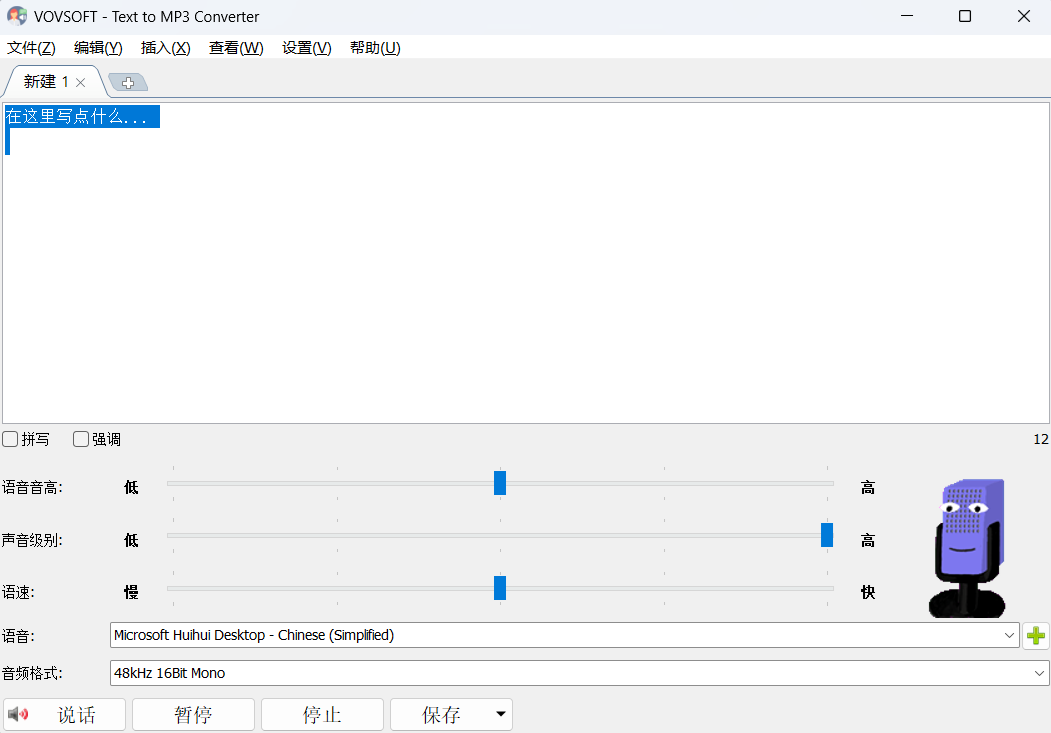Enable the 强调 checkbox
Viewport: 1051px width, 733px height.
point(81,439)
